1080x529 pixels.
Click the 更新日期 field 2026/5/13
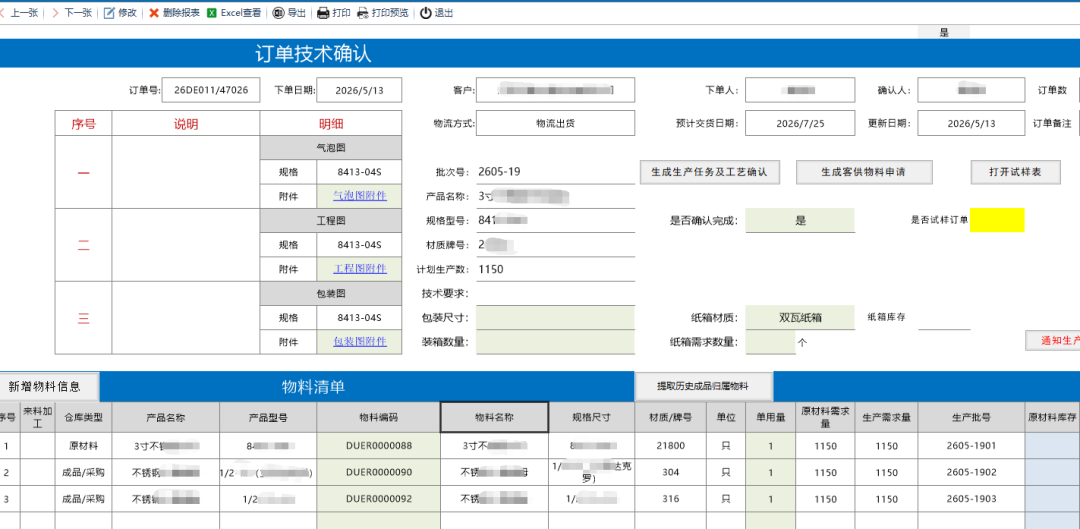(971, 124)
